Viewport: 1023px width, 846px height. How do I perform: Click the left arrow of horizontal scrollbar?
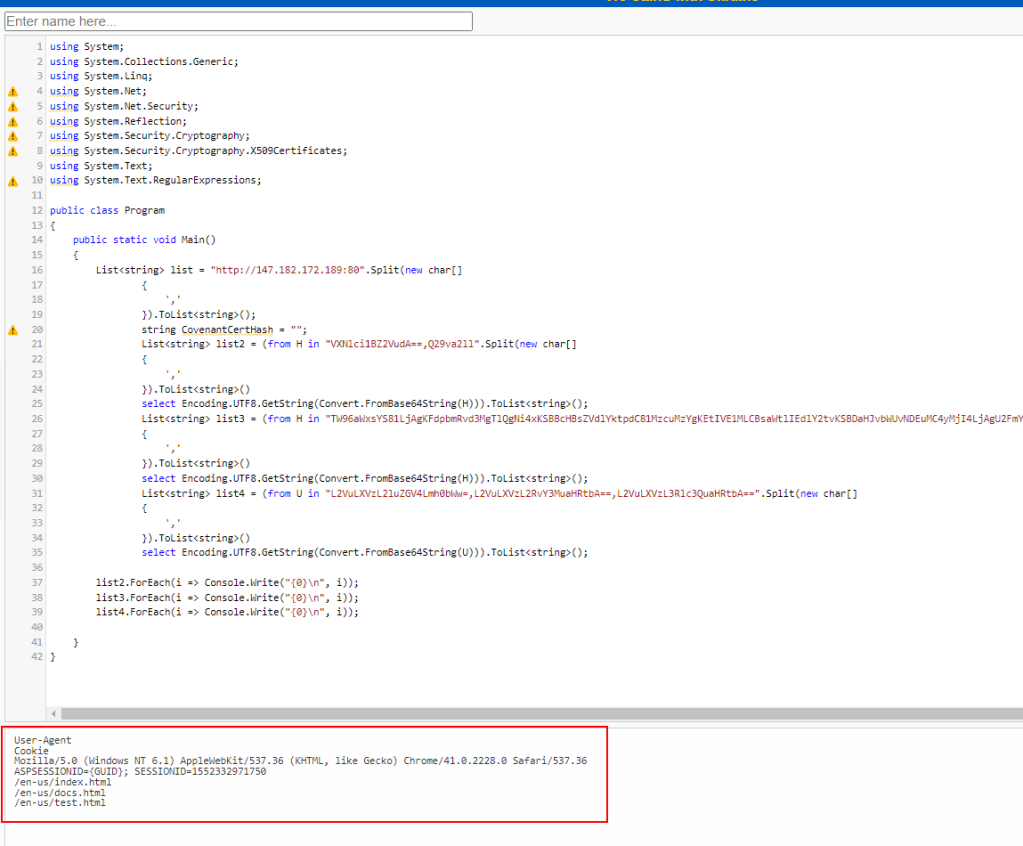(x=54, y=714)
